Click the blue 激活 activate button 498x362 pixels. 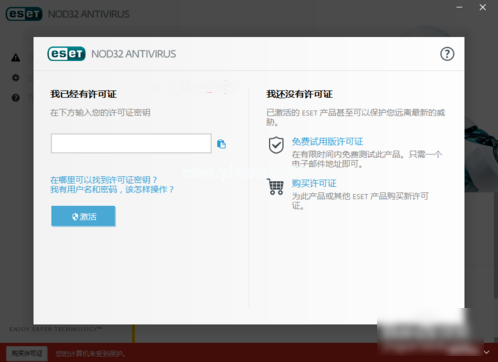coord(83,216)
